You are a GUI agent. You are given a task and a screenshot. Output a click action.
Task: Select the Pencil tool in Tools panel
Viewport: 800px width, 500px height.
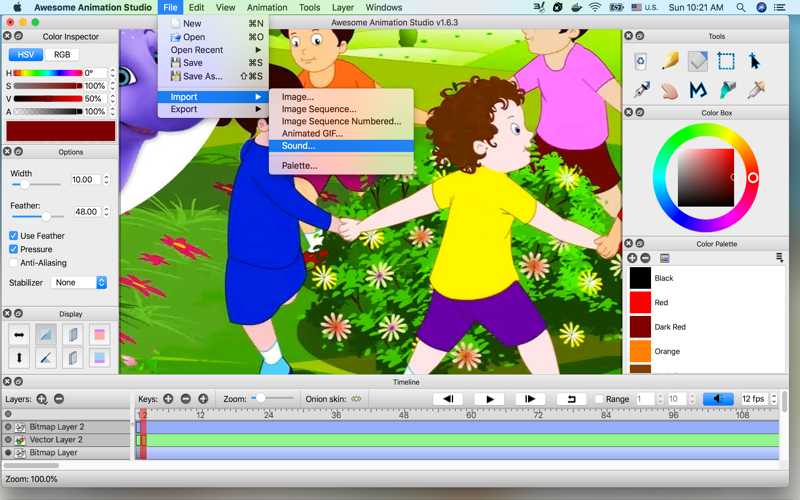coord(670,61)
